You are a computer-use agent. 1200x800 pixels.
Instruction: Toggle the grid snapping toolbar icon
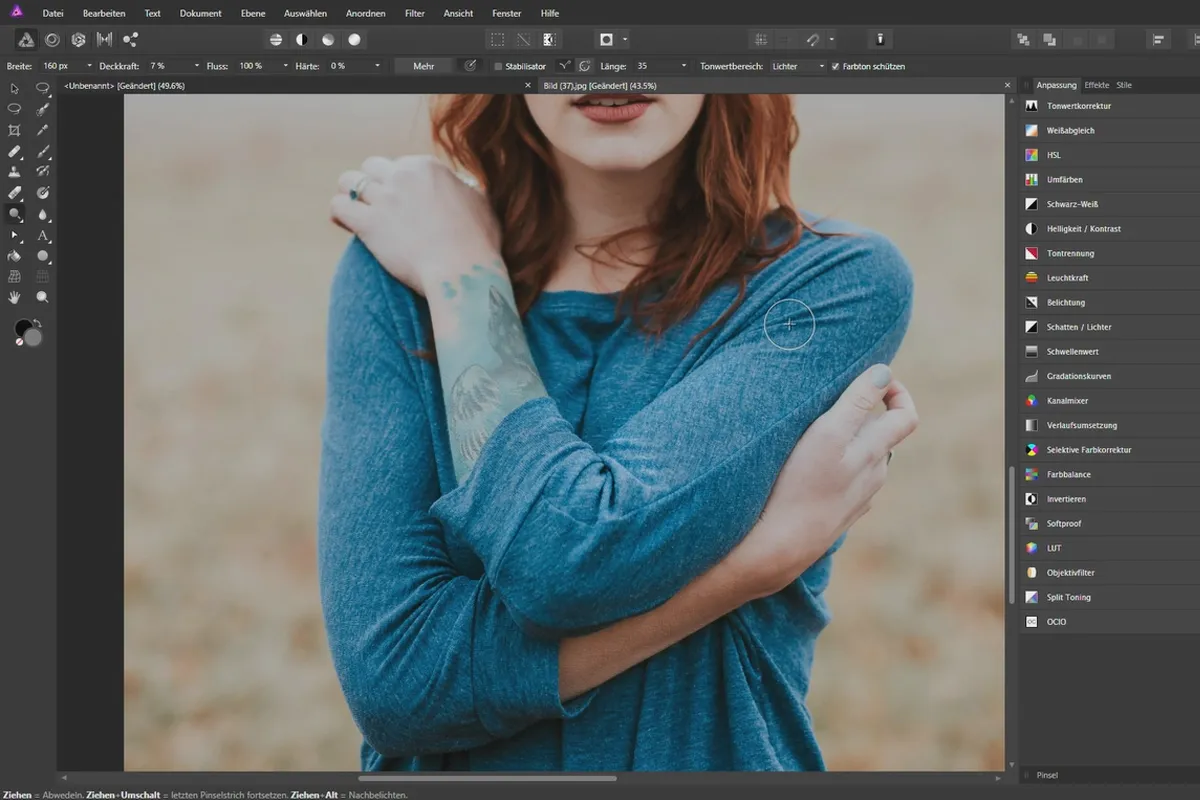(761, 40)
